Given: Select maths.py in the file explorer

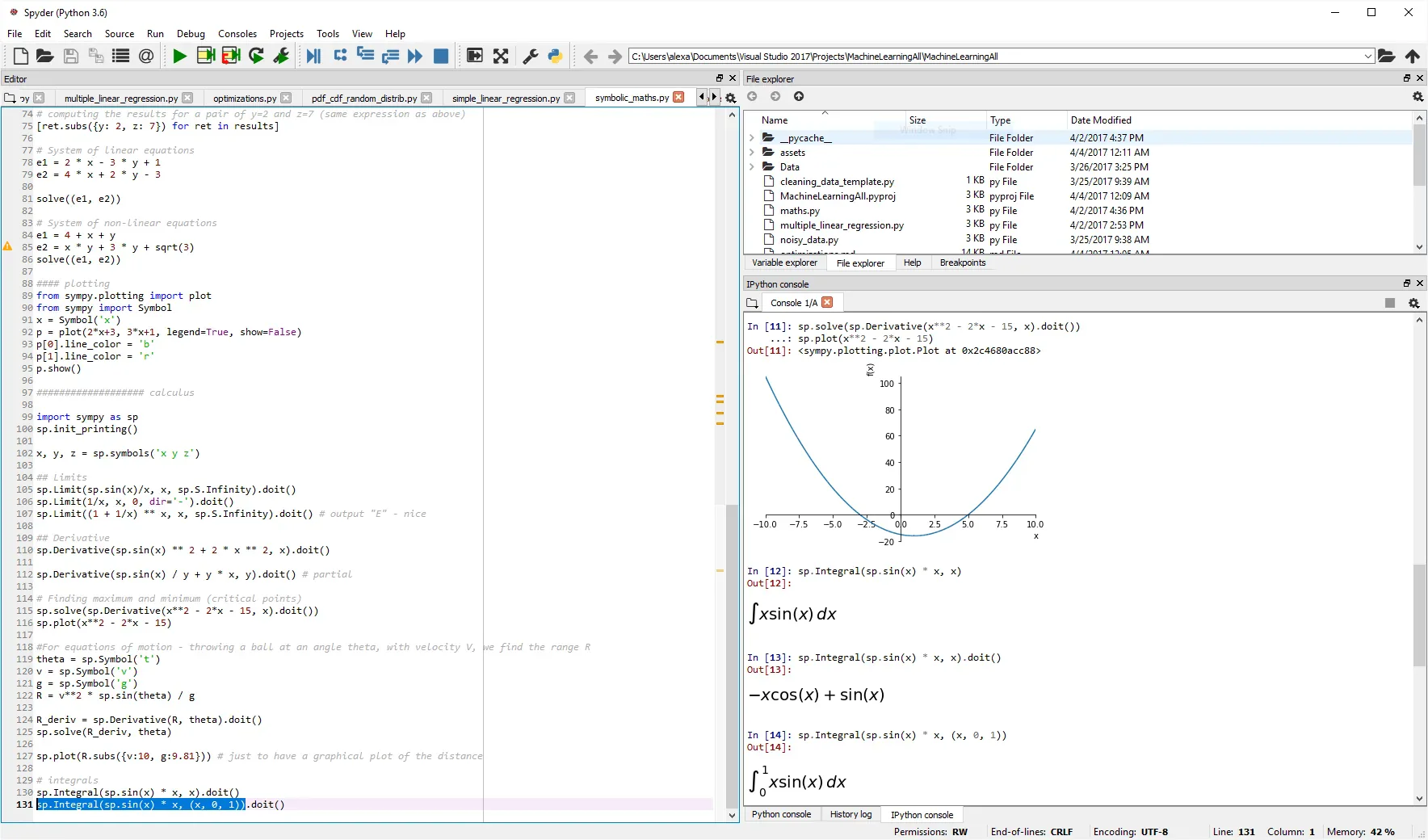Looking at the screenshot, I should tap(800, 211).
